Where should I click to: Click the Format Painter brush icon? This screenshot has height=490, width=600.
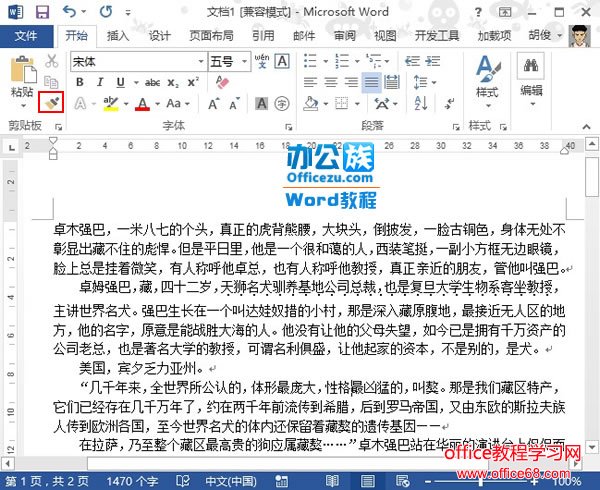pyautogui.click(x=51, y=103)
